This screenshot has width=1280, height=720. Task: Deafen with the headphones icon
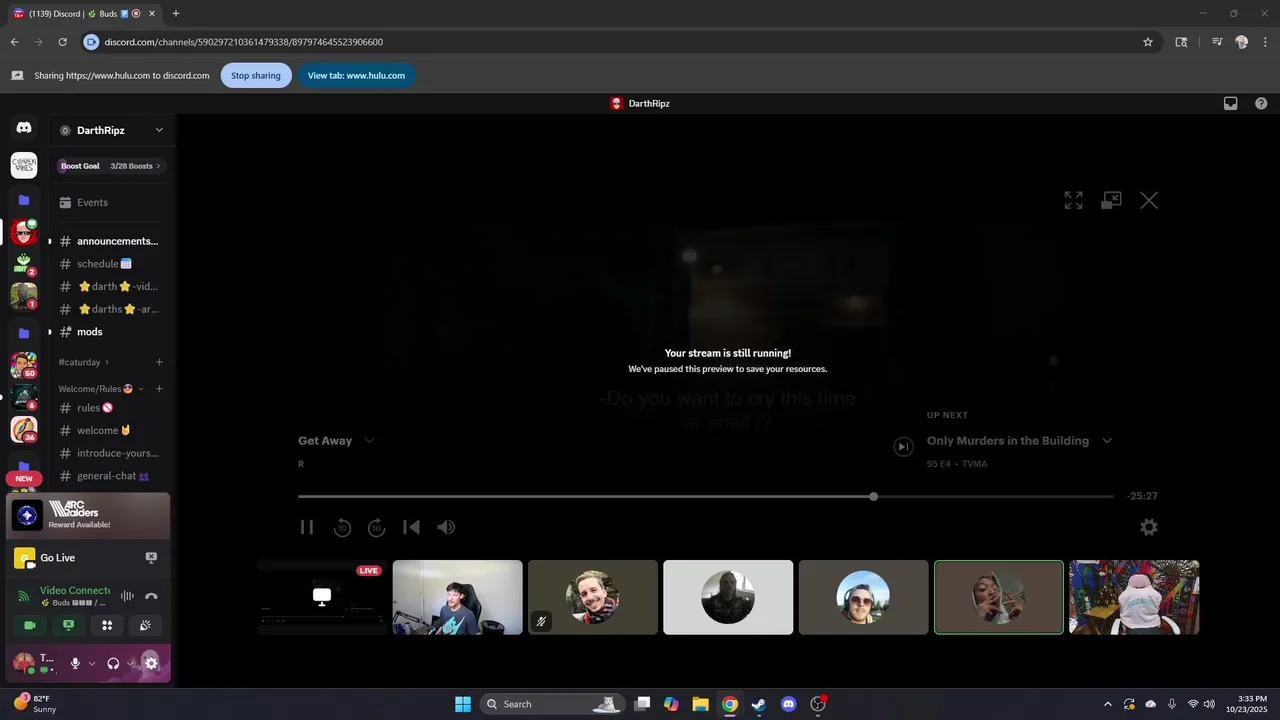pyautogui.click(x=113, y=663)
